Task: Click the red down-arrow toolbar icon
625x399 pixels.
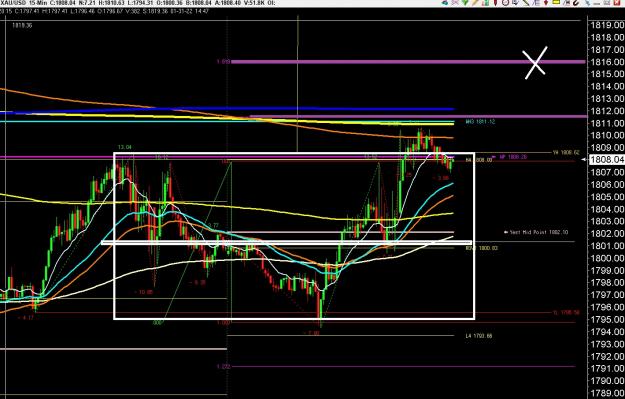Action: click(546, 2)
